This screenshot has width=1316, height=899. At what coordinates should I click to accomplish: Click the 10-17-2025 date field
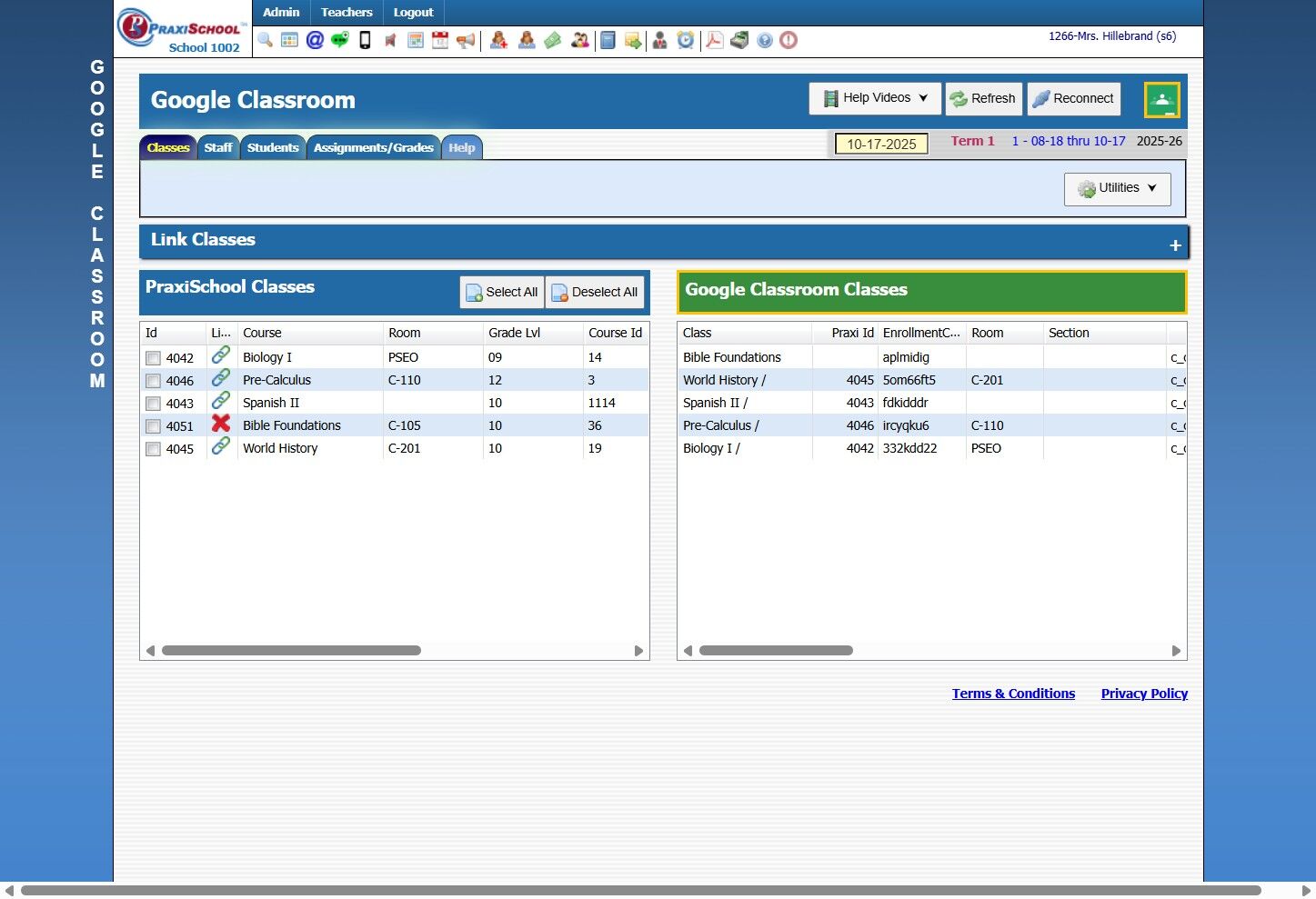tap(881, 144)
